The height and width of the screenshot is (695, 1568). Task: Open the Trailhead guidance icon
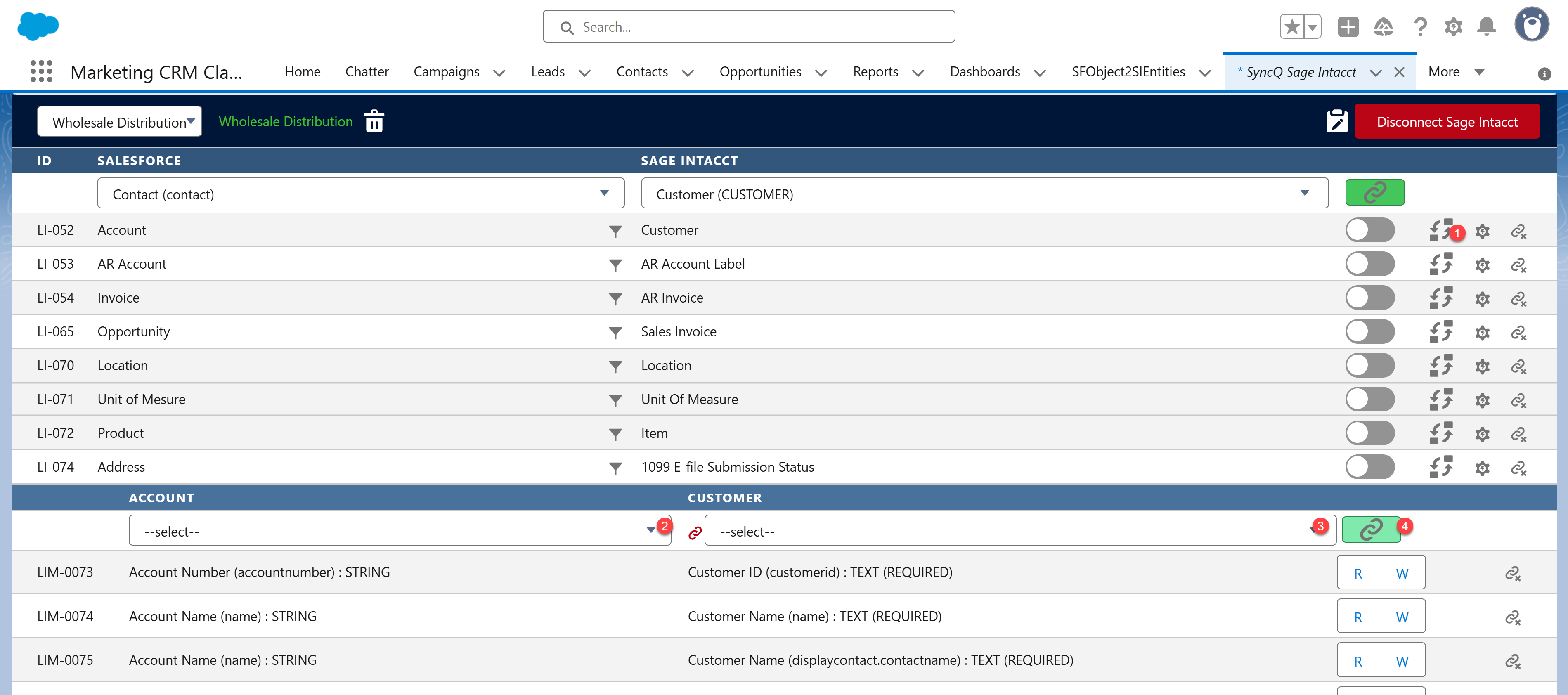pos(1383,27)
